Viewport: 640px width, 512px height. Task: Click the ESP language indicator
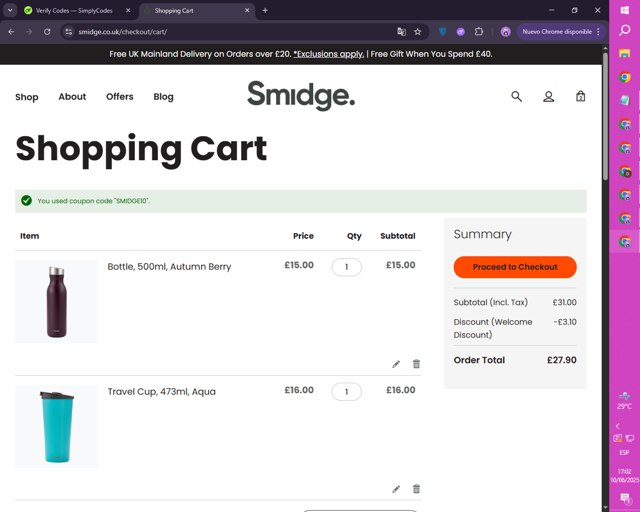point(624,452)
